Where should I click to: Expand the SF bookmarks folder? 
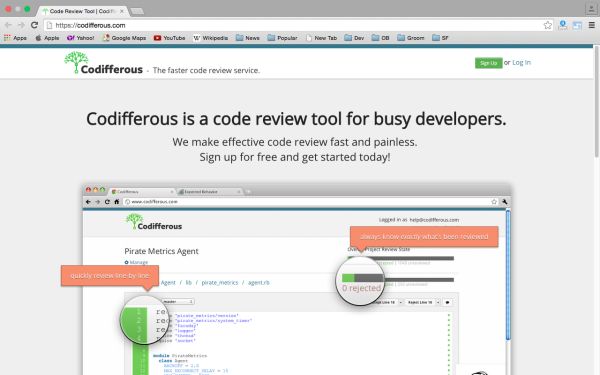pos(440,38)
